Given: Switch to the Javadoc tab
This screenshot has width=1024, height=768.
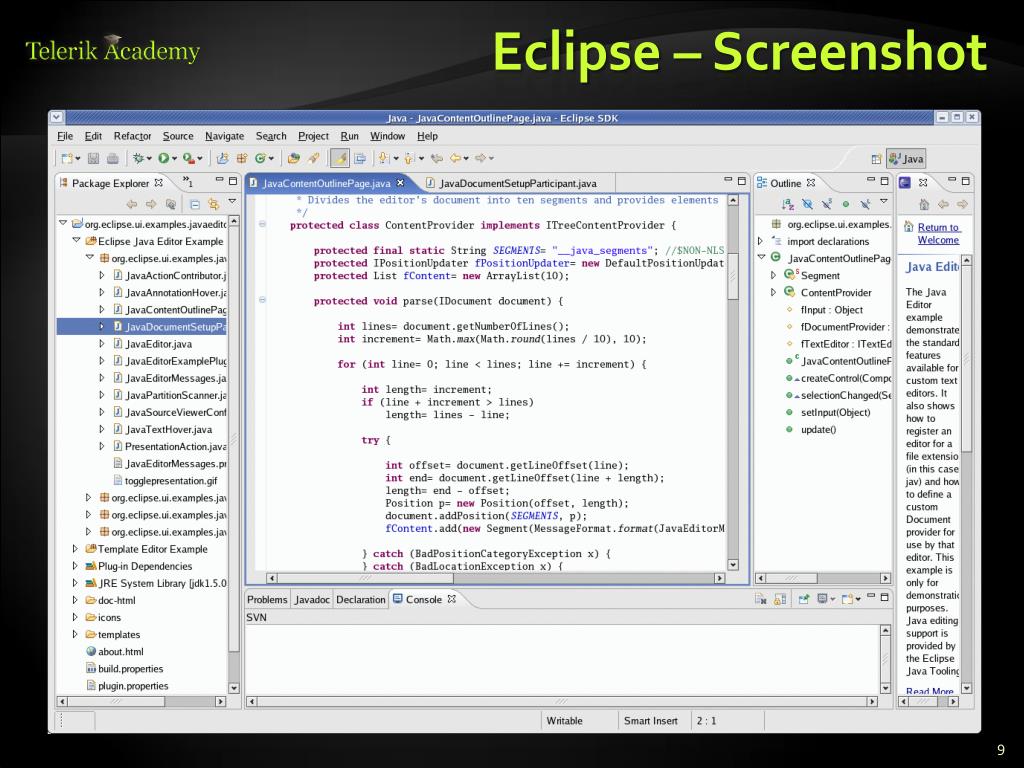Looking at the screenshot, I should pos(312,600).
